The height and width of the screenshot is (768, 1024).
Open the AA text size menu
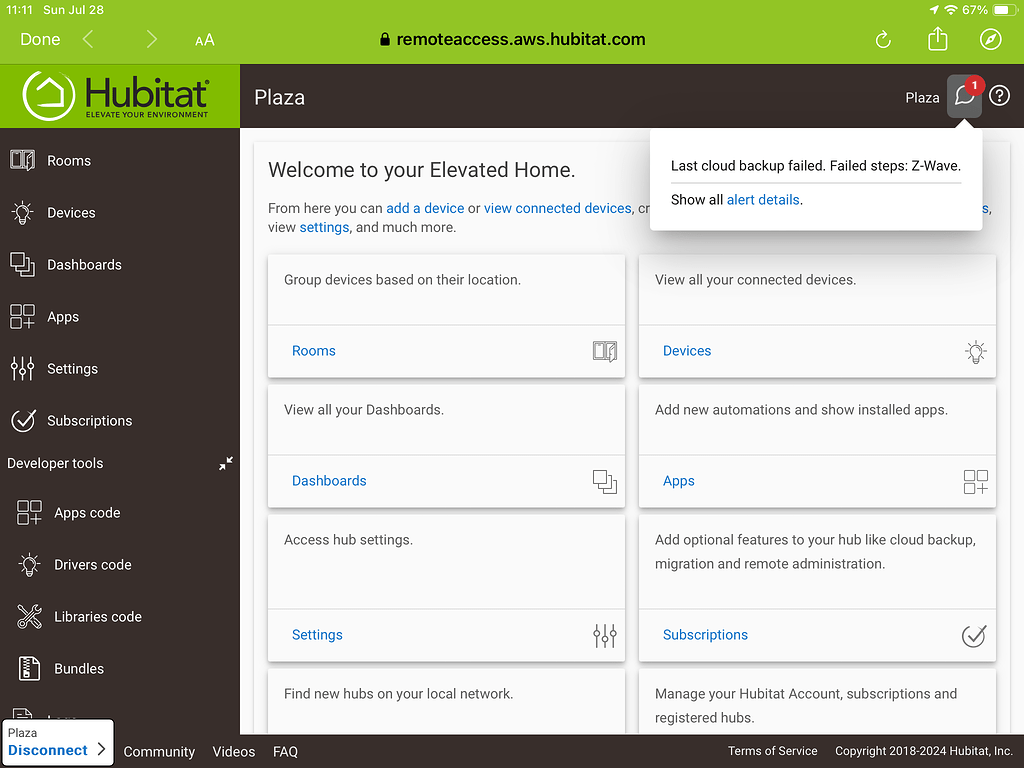[x=204, y=39]
